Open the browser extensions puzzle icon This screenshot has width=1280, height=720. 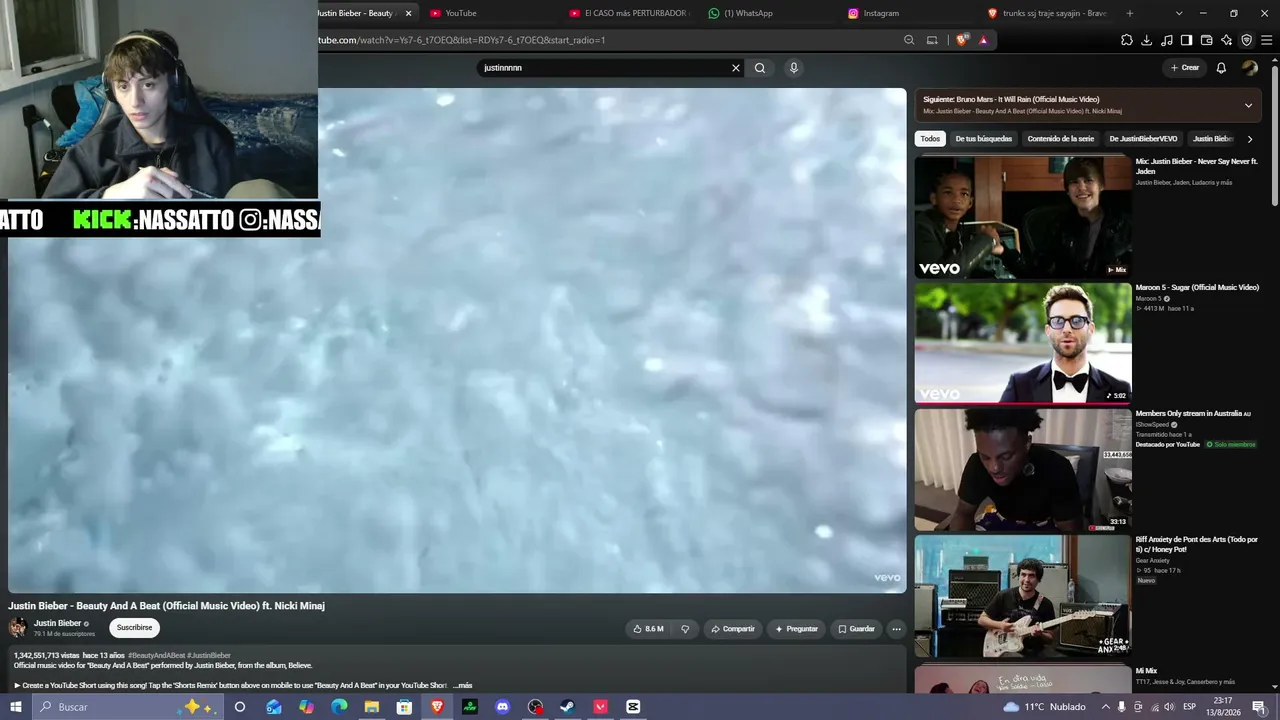(1127, 40)
